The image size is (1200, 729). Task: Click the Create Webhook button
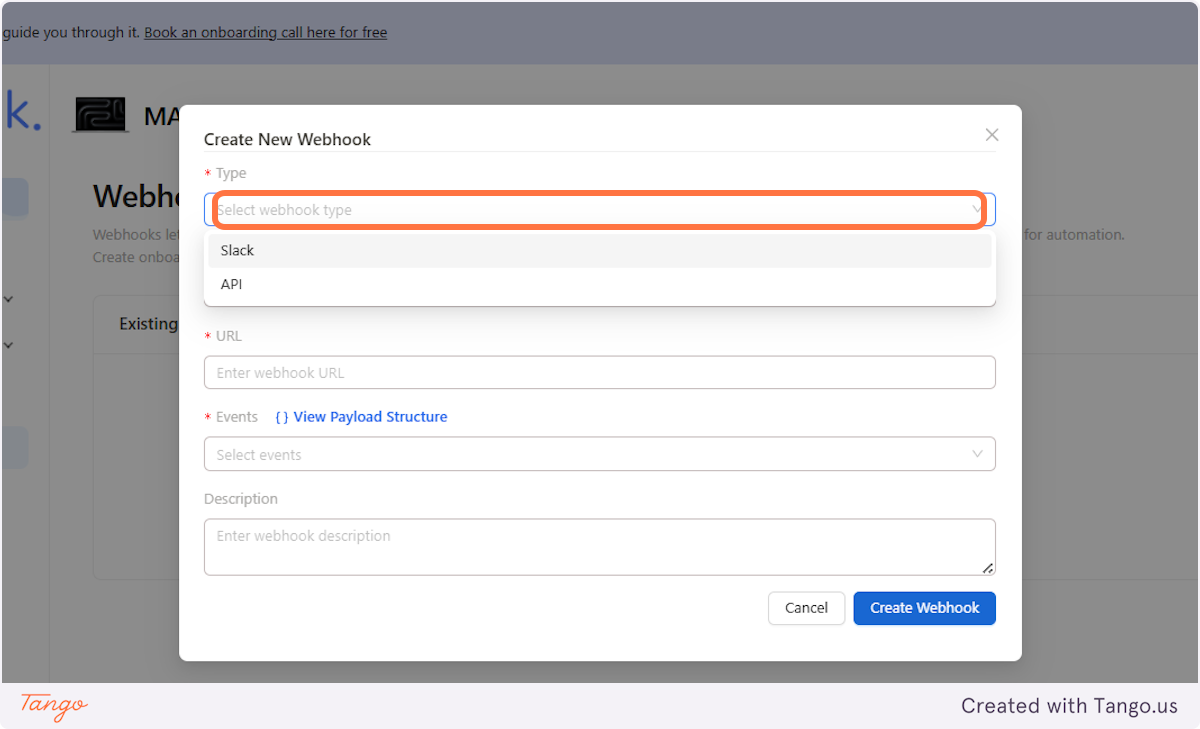coord(925,608)
